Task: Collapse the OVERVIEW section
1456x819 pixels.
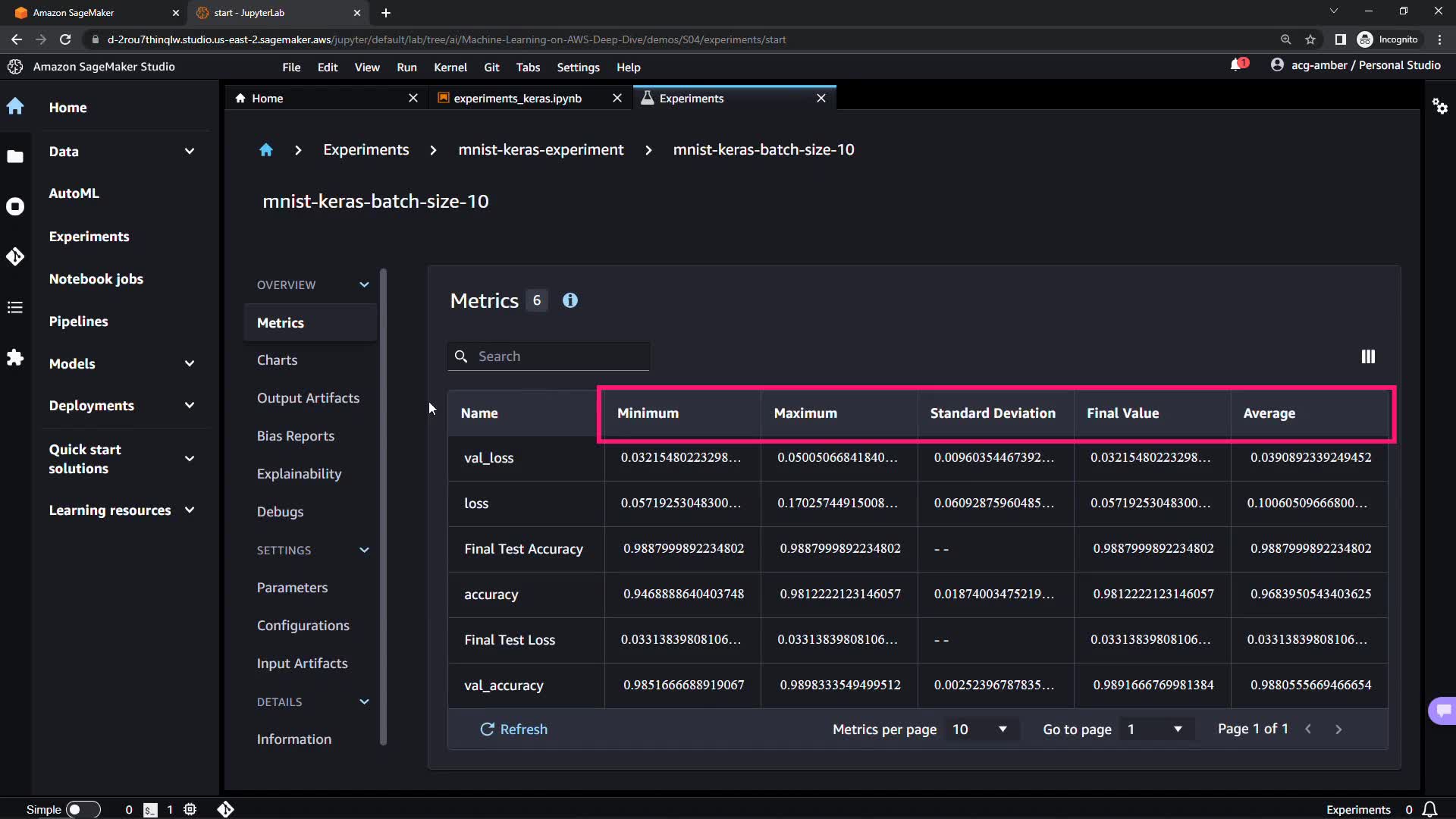Action: pyautogui.click(x=364, y=285)
